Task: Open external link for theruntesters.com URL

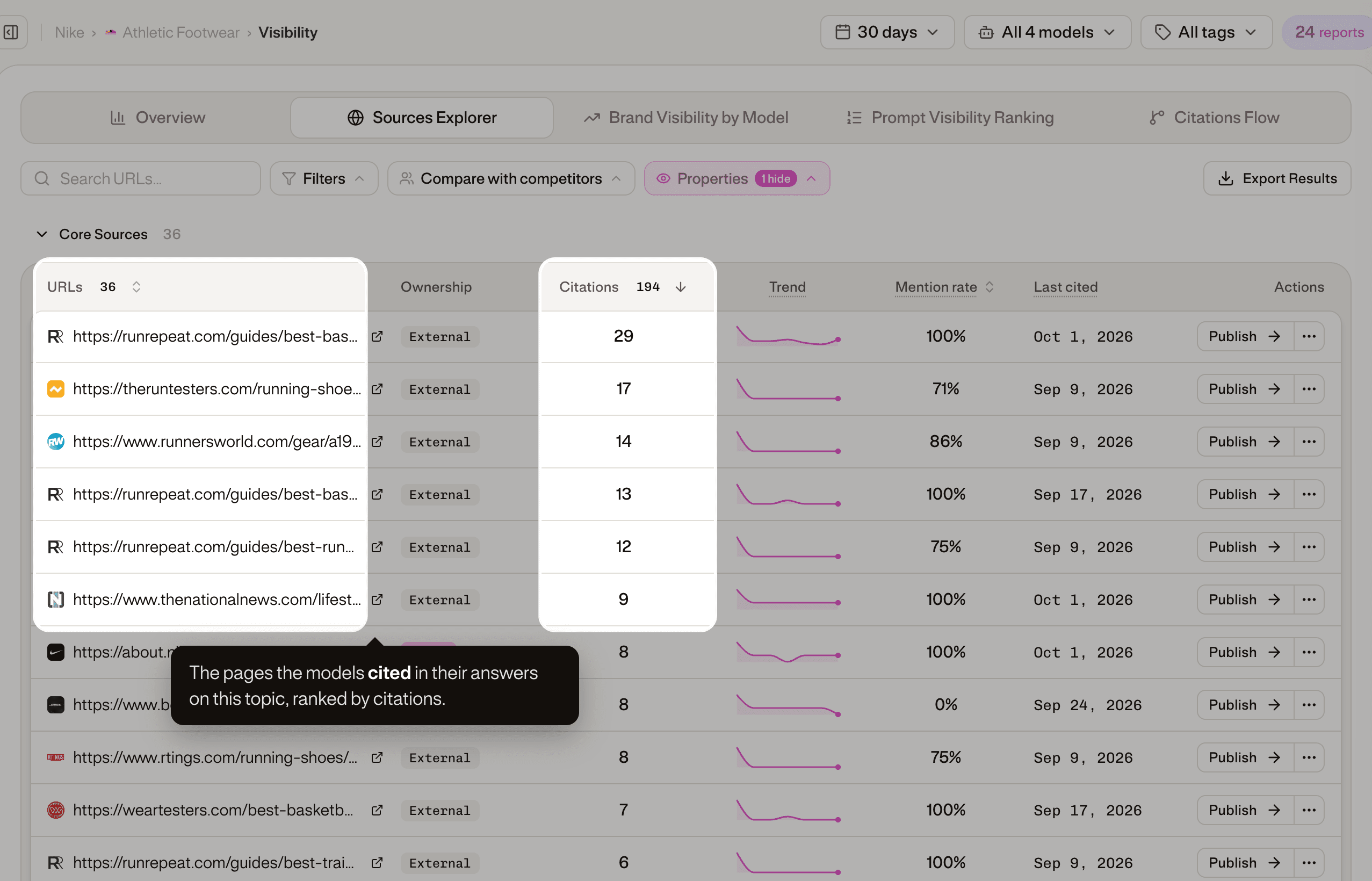Action: pos(377,389)
